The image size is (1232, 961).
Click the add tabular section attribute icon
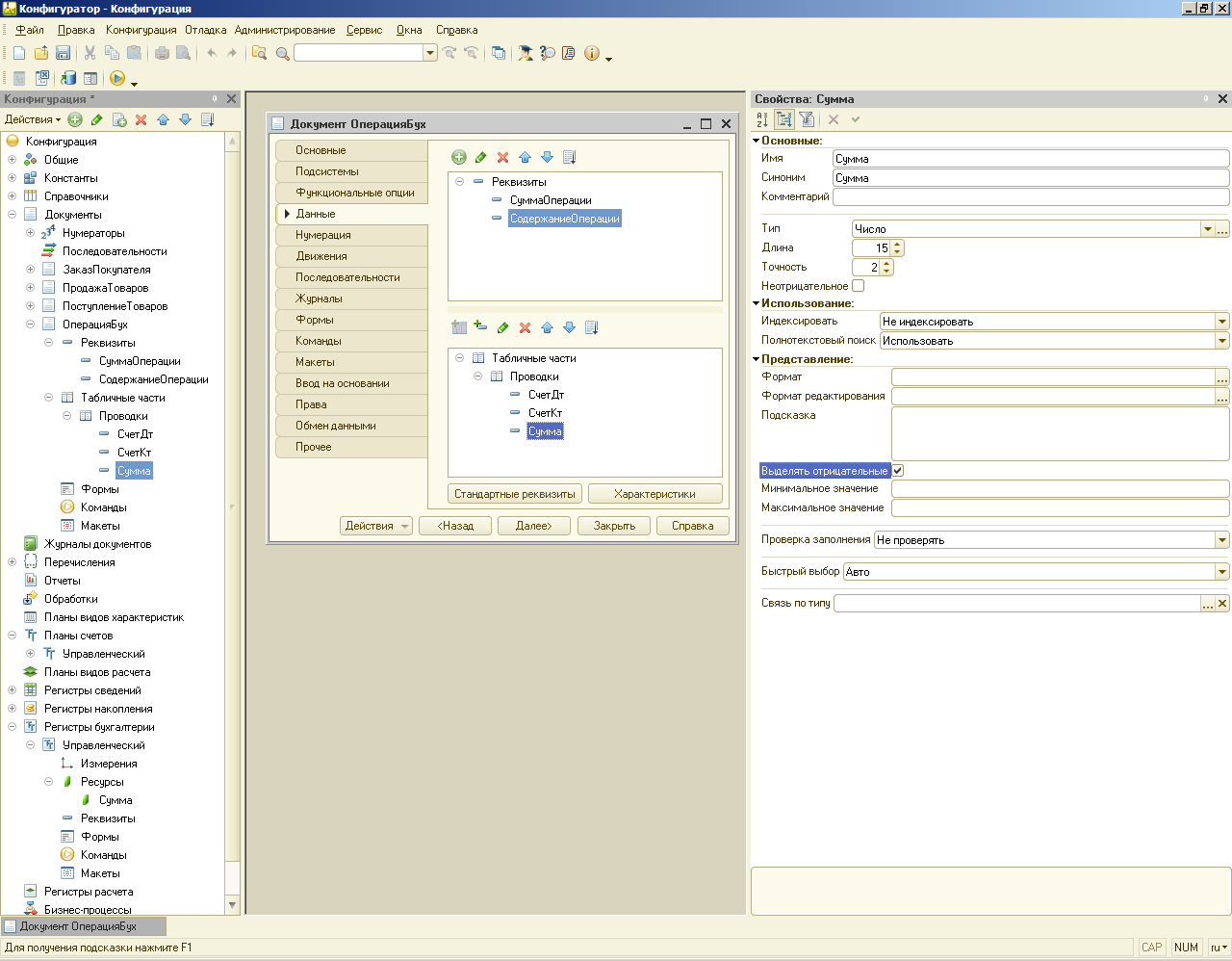[x=480, y=327]
